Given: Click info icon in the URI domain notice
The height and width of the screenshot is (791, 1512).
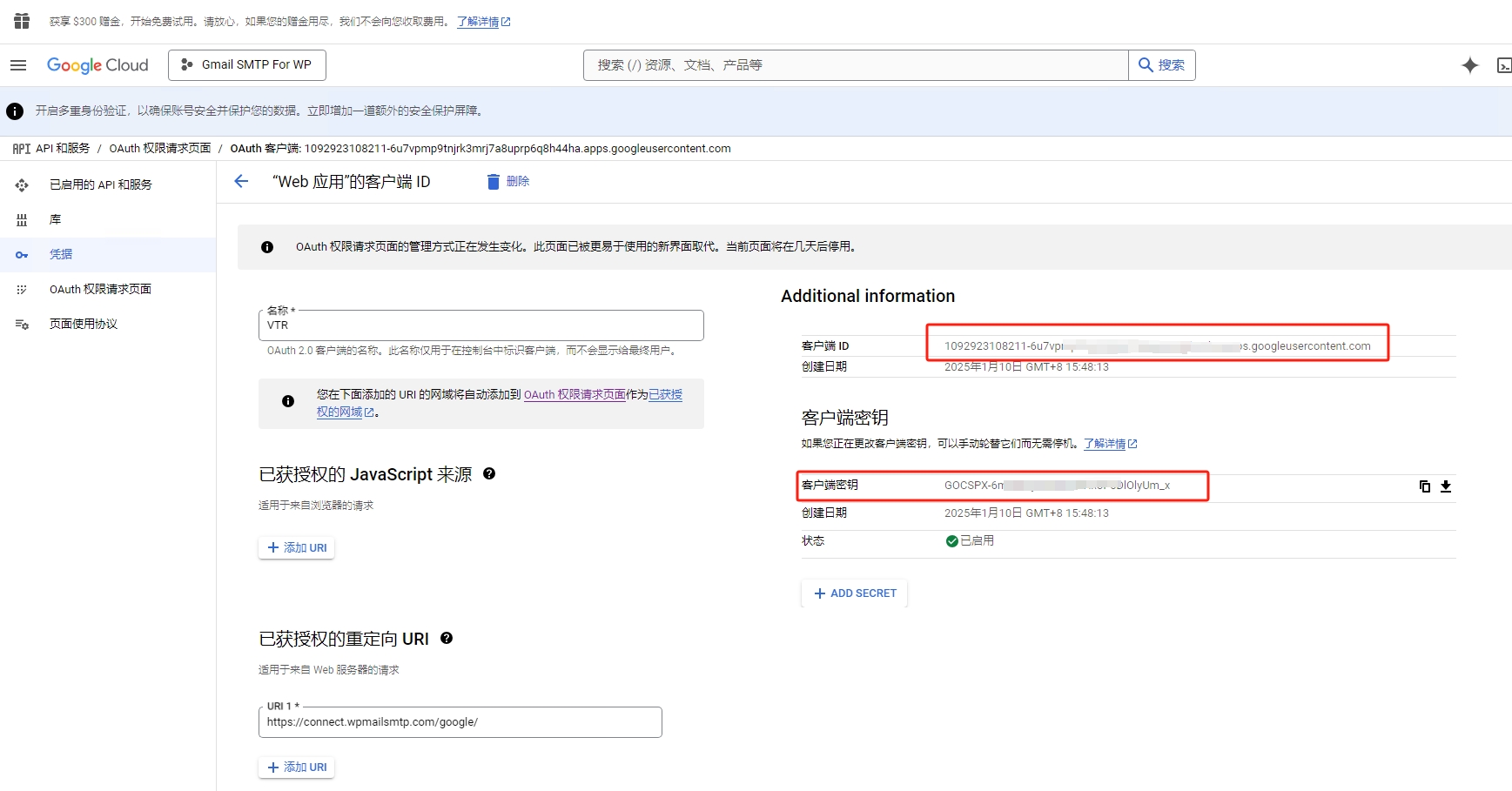Looking at the screenshot, I should tap(288, 401).
